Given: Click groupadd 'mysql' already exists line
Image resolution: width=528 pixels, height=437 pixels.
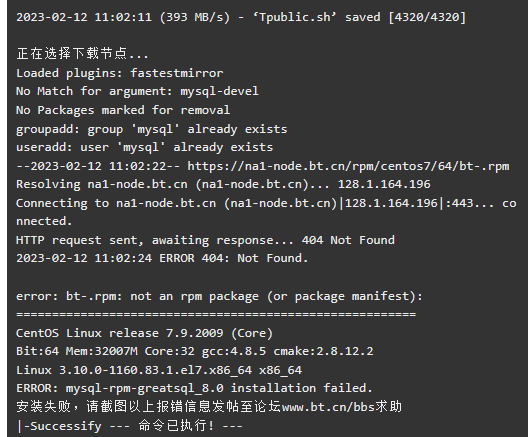Looking at the screenshot, I should pyautogui.click(x=152, y=129).
